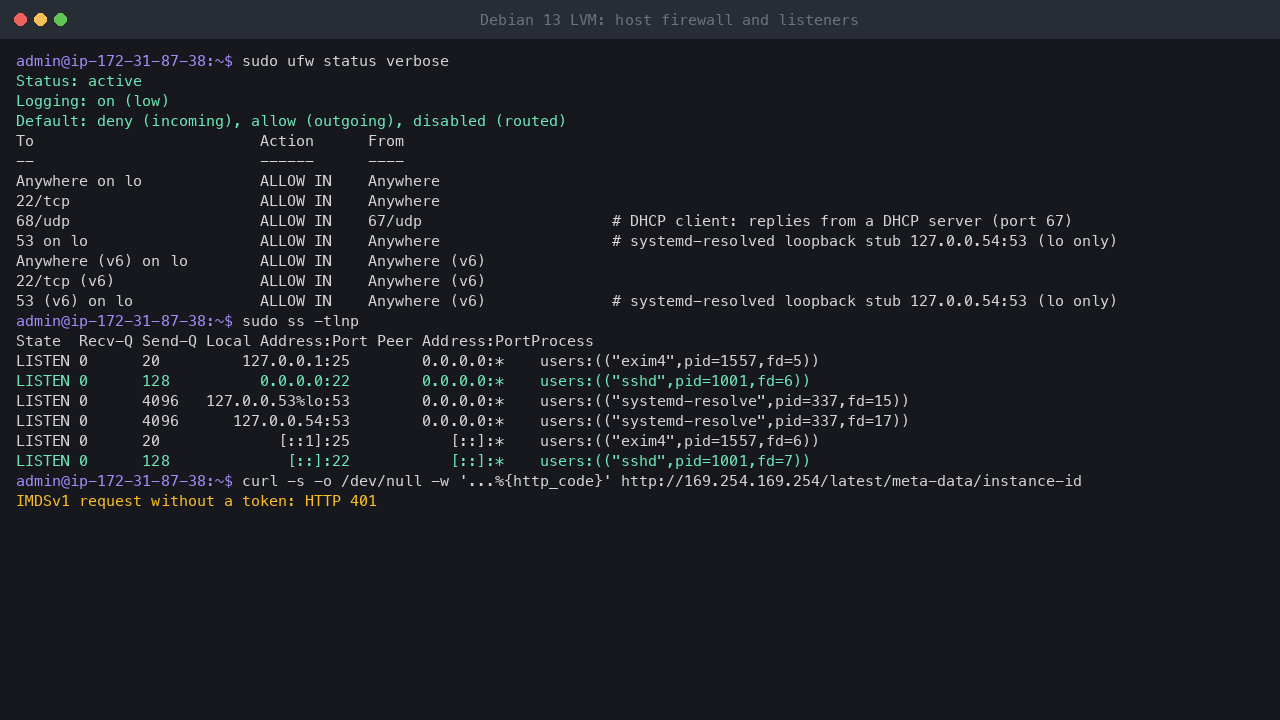Click the '127.0.0.53%lo:53' local address
Viewport: 1280px width, 720px height.
[278, 401]
